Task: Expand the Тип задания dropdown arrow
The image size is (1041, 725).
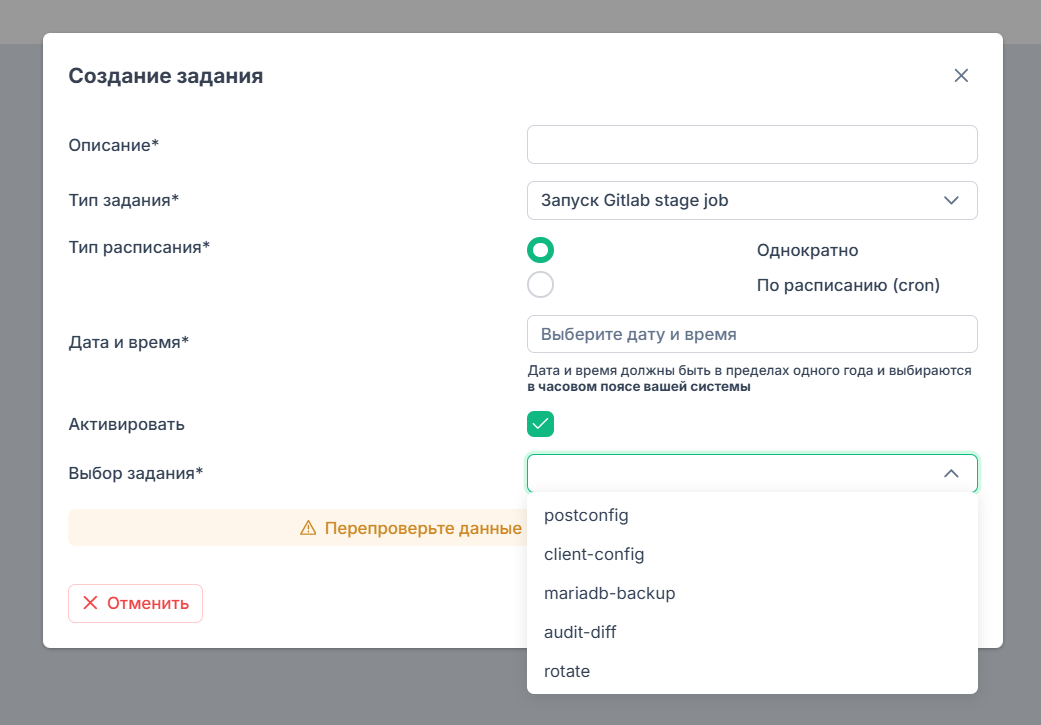Action: pos(951,201)
